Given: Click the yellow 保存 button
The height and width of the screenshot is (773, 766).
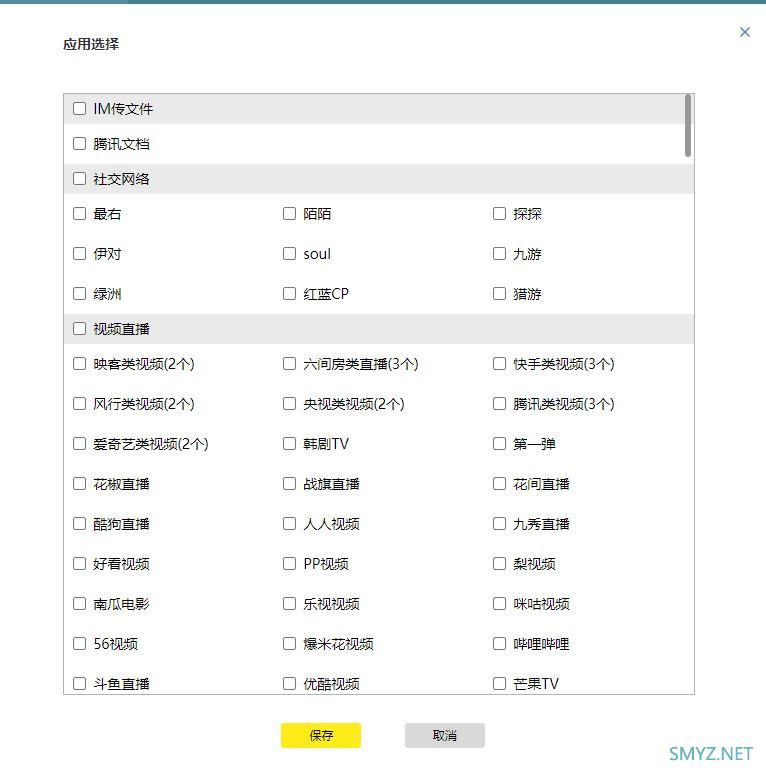Looking at the screenshot, I should (321, 735).
